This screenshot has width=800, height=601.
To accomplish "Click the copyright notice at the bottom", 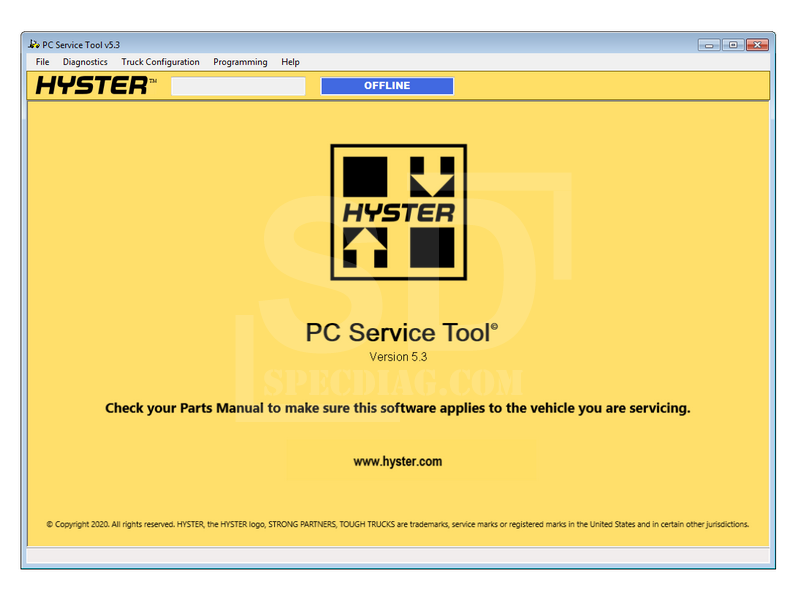I will point(398,524).
